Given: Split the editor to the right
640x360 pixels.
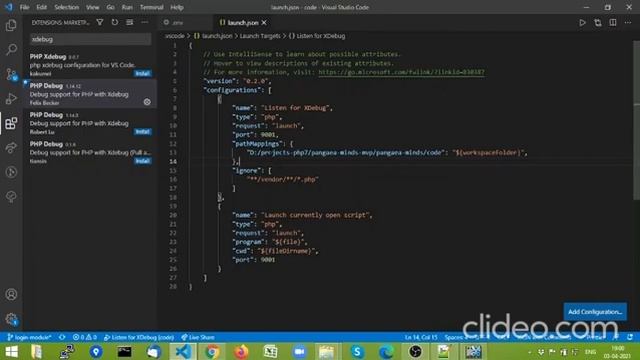Looking at the screenshot, I should tap(613, 23).
